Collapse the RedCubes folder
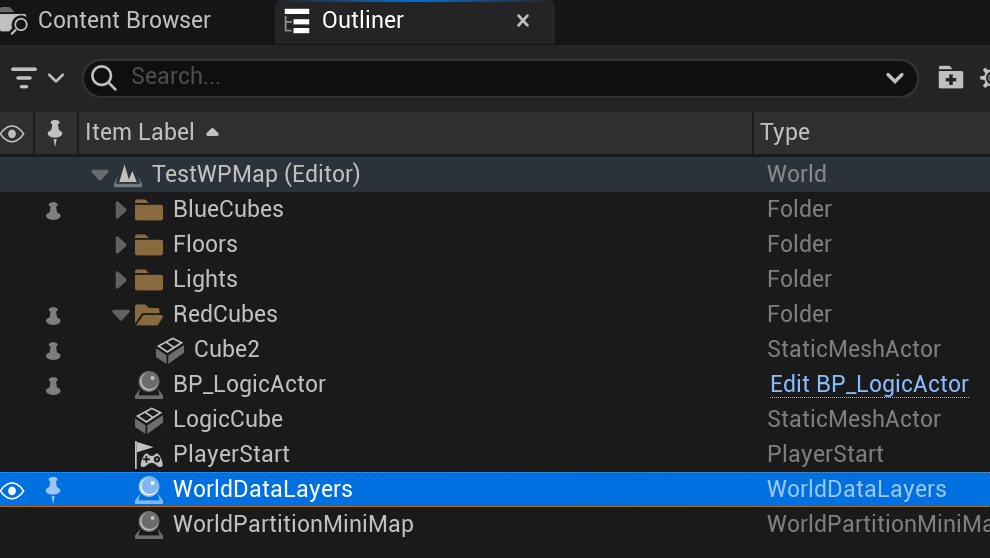The image size is (990, 558). point(121,315)
